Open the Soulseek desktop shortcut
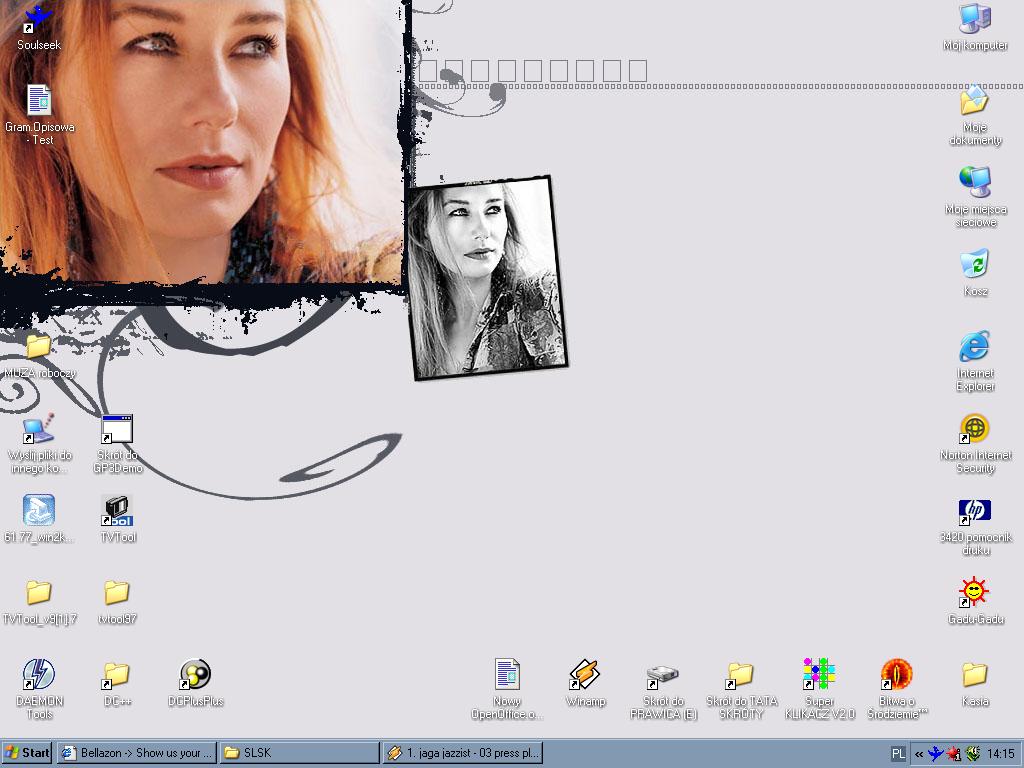The image size is (1024, 768). coord(38,20)
